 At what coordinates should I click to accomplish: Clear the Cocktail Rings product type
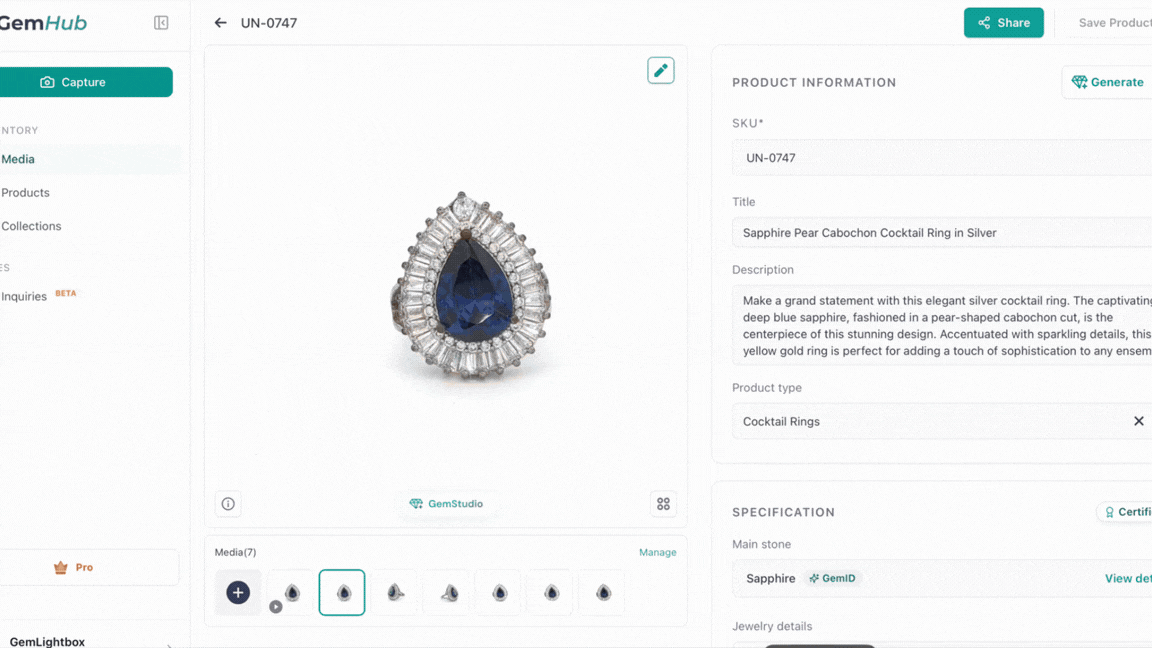pos(1138,421)
